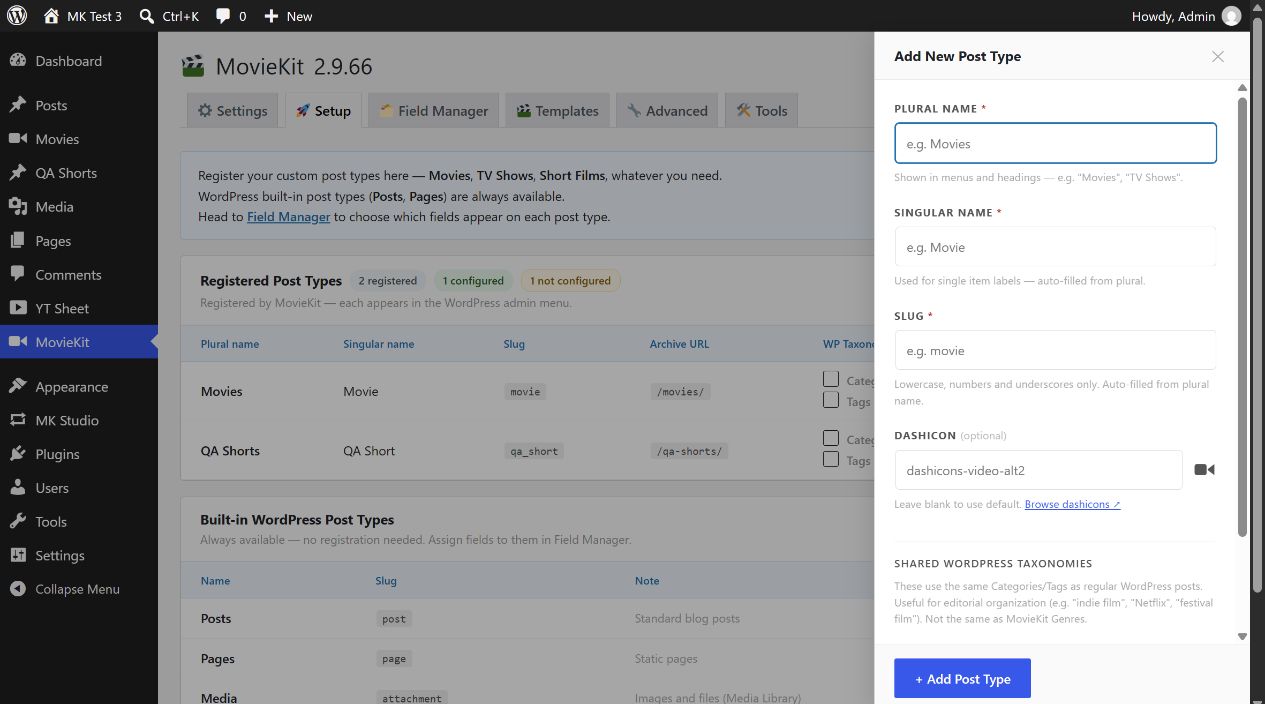
Task: Open the Ctrl+K search icon
Action: pyautogui.click(x=147, y=16)
